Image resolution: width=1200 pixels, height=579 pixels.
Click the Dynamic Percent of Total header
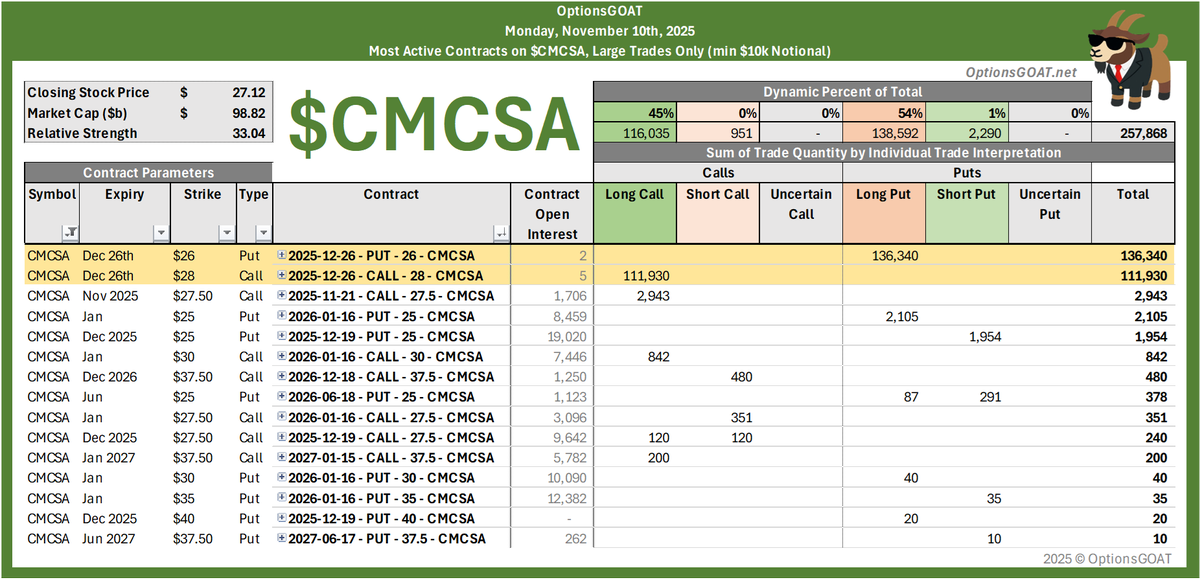coord(841,92)
